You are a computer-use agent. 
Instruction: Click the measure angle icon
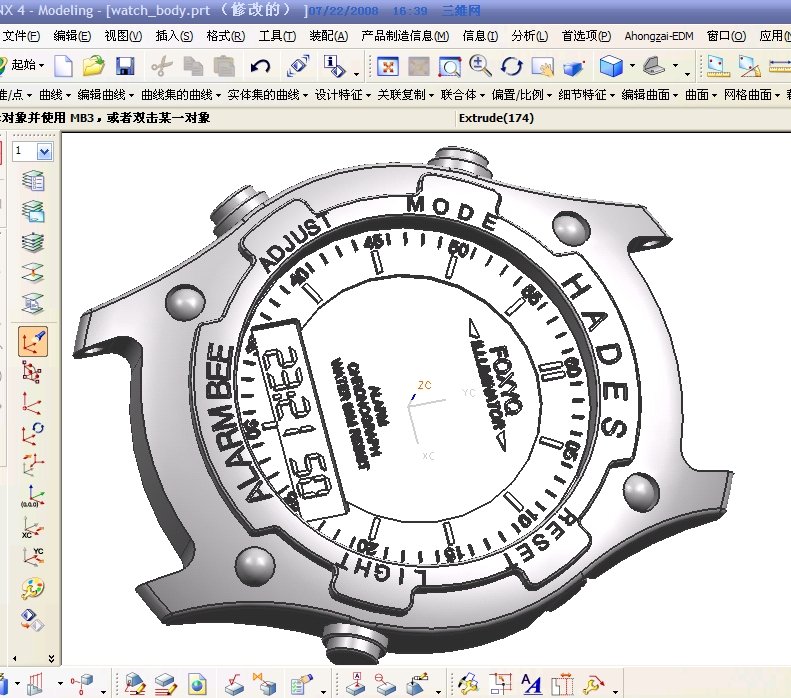[x=749, y=66]
